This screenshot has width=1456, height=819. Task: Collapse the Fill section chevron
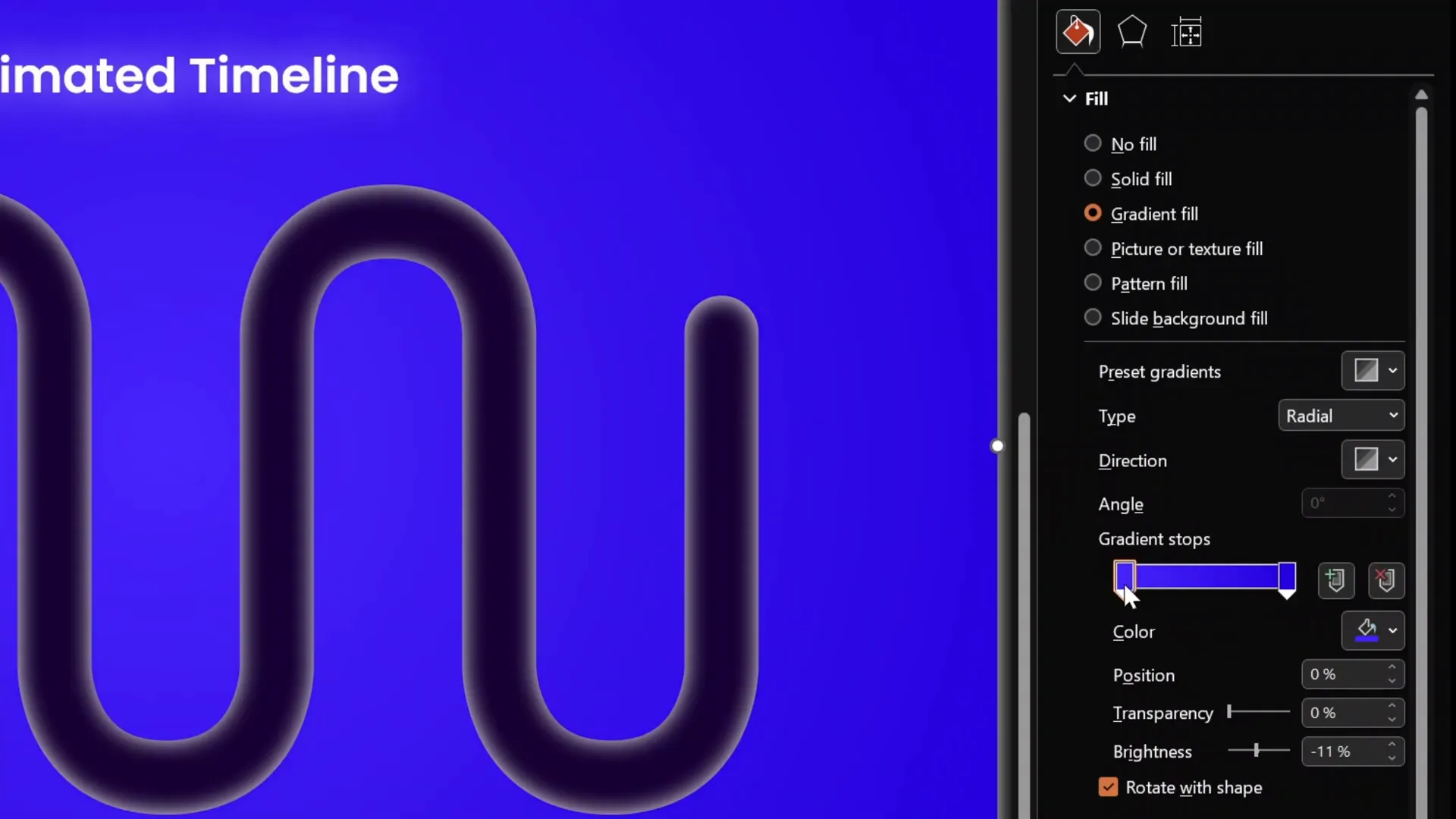1069,99
